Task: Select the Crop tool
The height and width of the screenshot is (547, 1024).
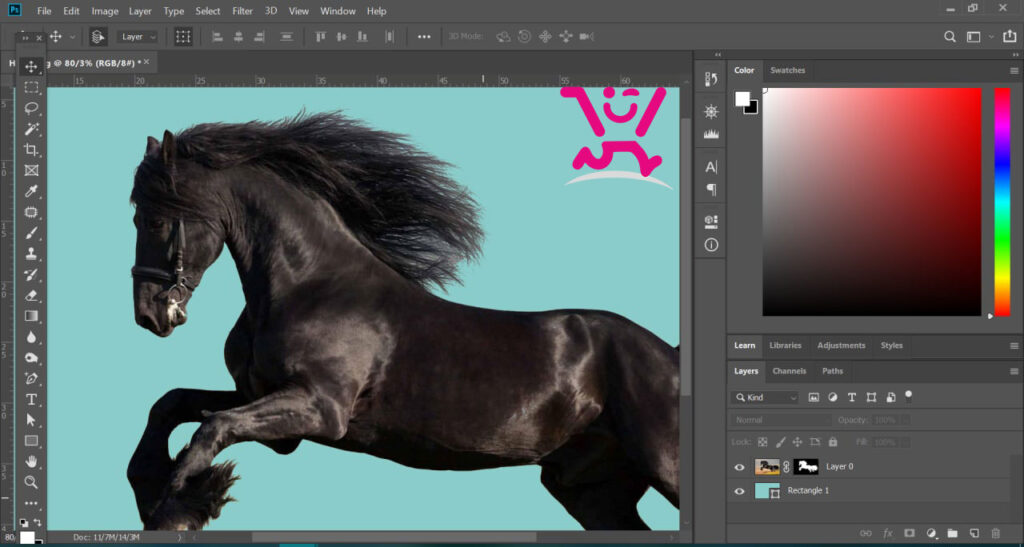Action: tap(31, 150)
